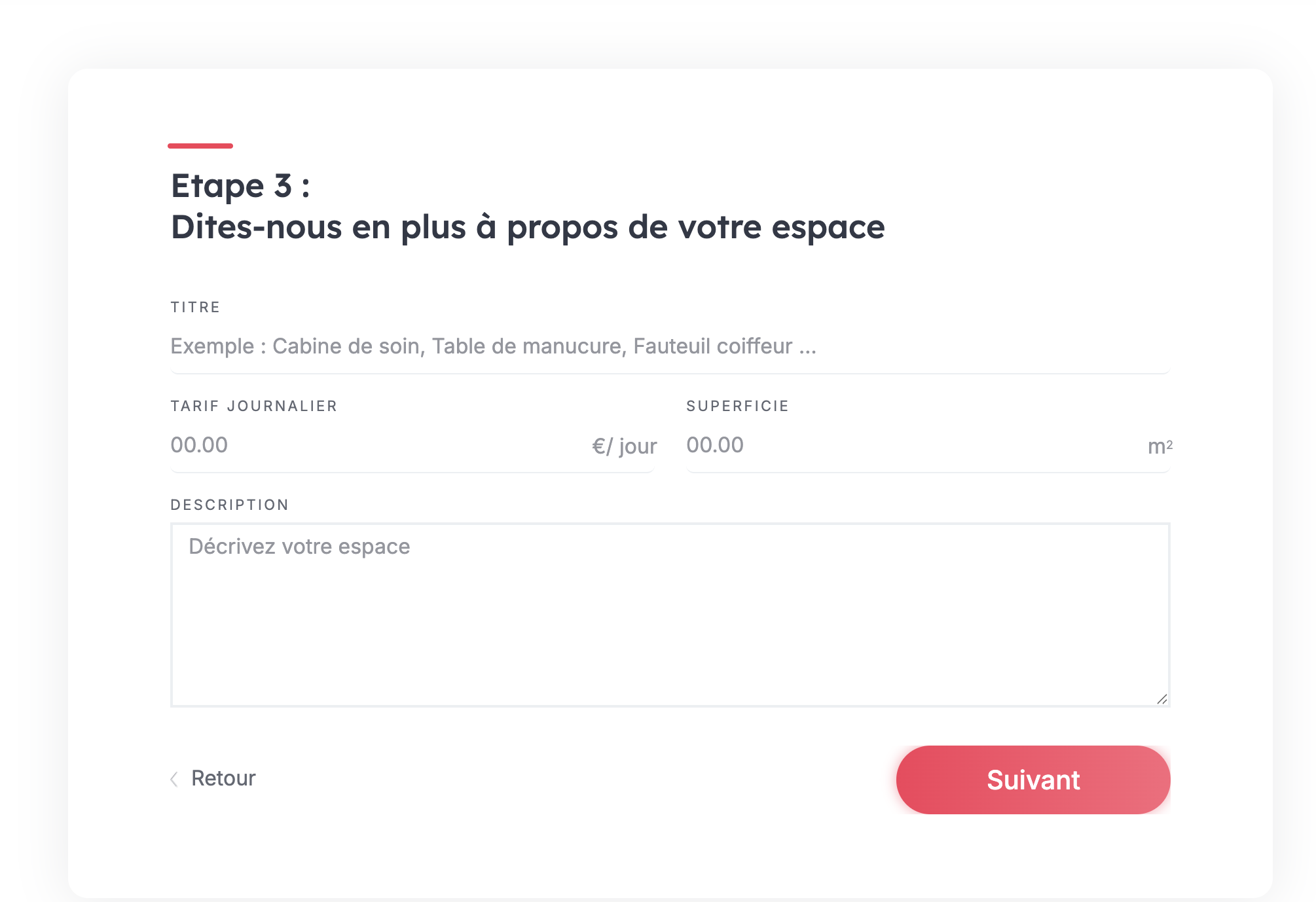Click into the Tarif journalier field
Viewport: 1316px width, 902px height.
(380, 446)
